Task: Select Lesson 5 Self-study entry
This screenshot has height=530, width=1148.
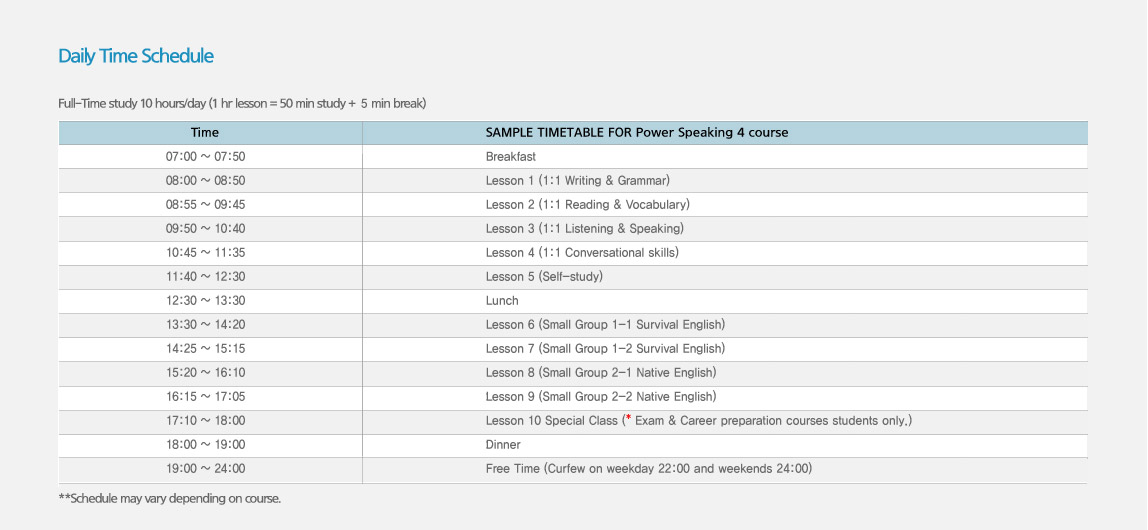Action: tap(544, 277)
